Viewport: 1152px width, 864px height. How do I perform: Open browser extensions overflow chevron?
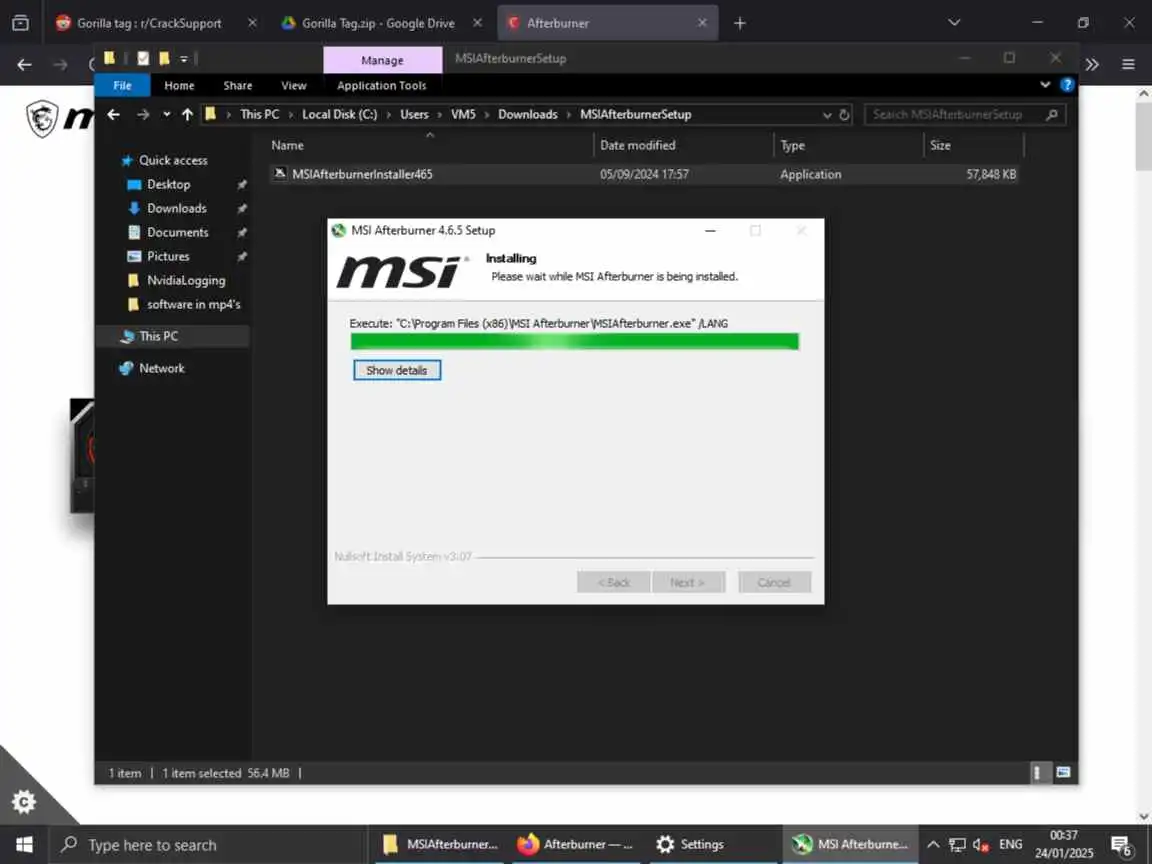(1092, 65)
